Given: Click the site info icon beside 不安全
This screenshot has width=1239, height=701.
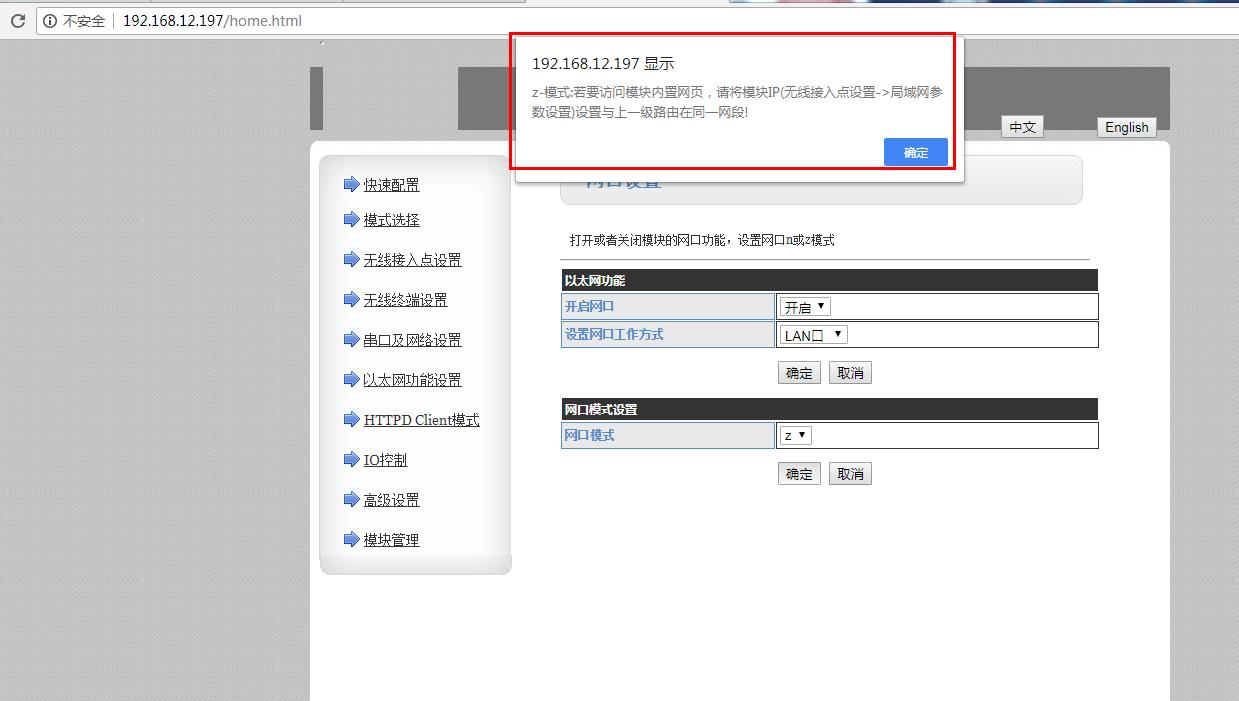Looking at the screenshot, I should (x=50, y=21).
